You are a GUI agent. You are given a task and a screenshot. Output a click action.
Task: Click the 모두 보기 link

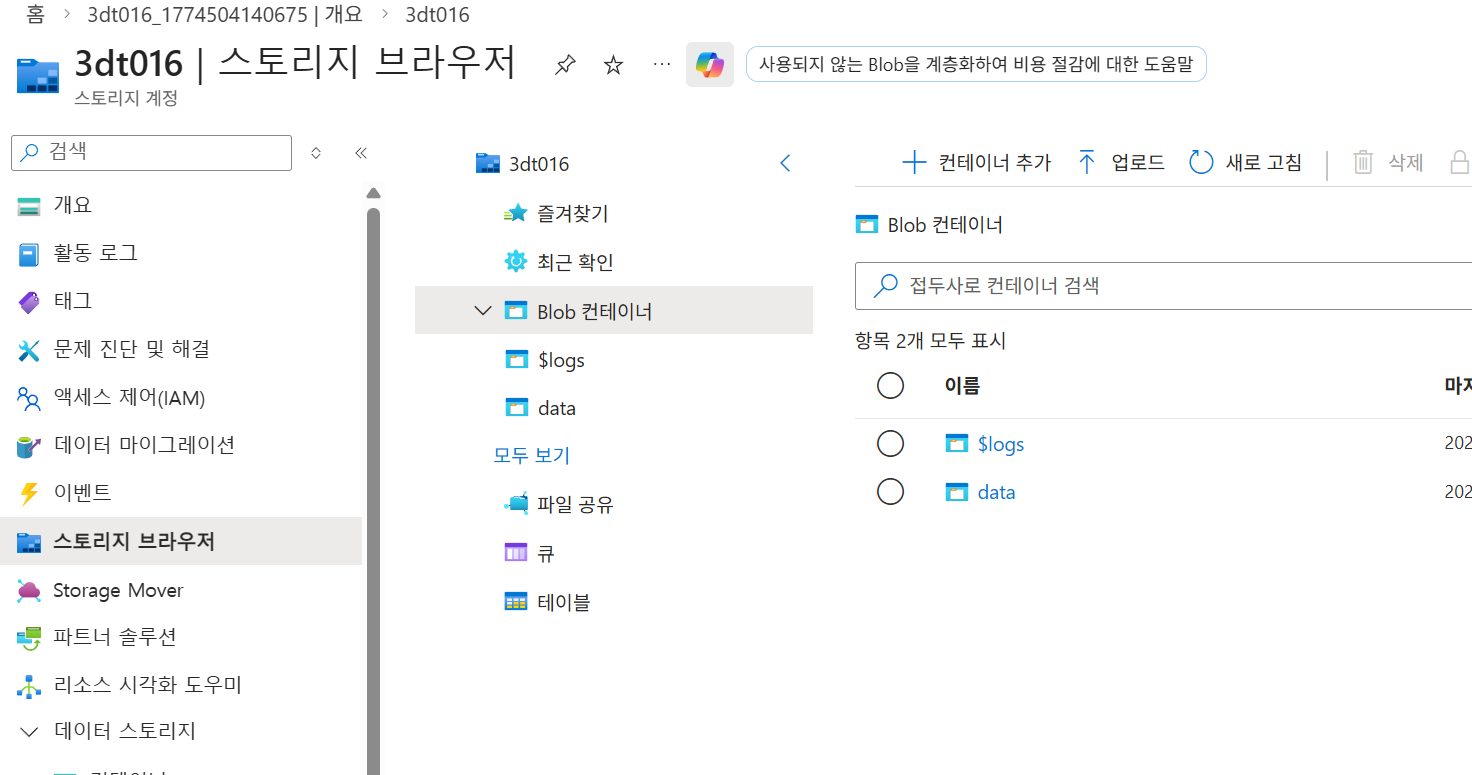tap(532, 455)
